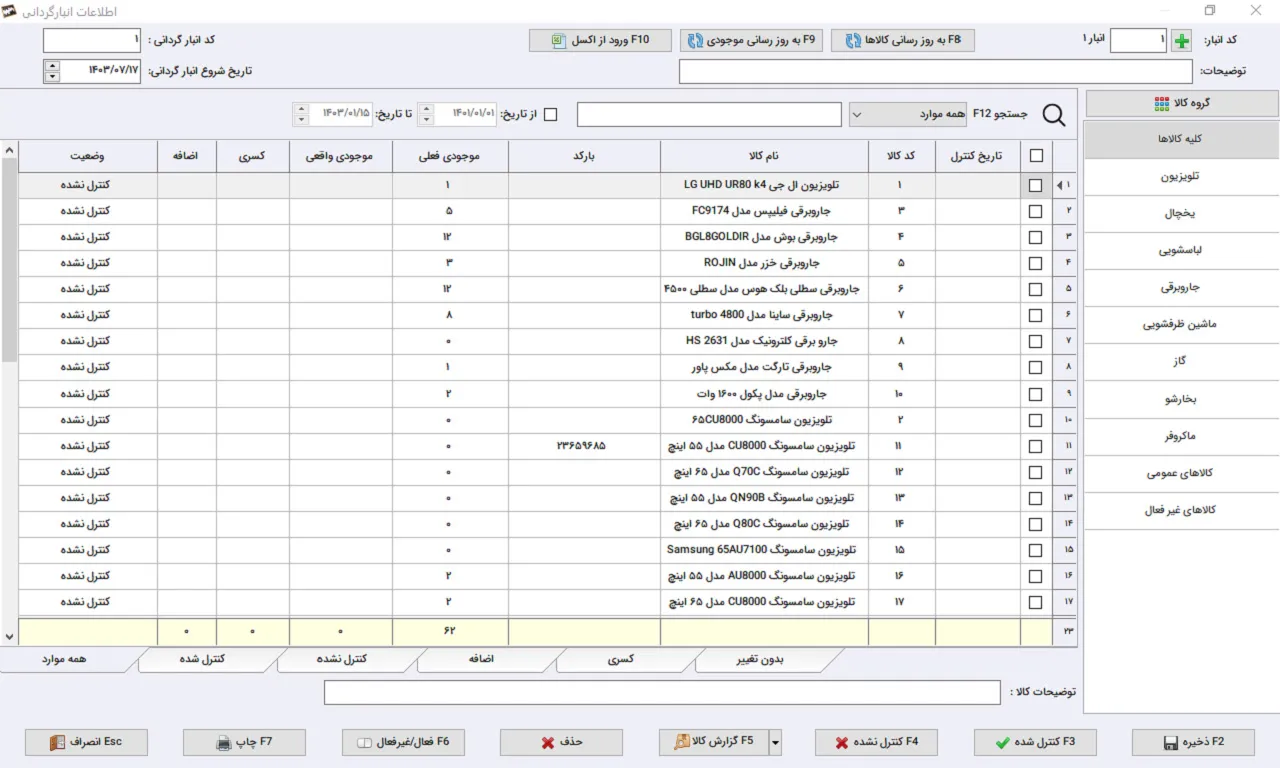Click the spinner on تاریخ شروع انبار گردانی
Viewport: 1280px width, 768px height.
pos(52,71)
